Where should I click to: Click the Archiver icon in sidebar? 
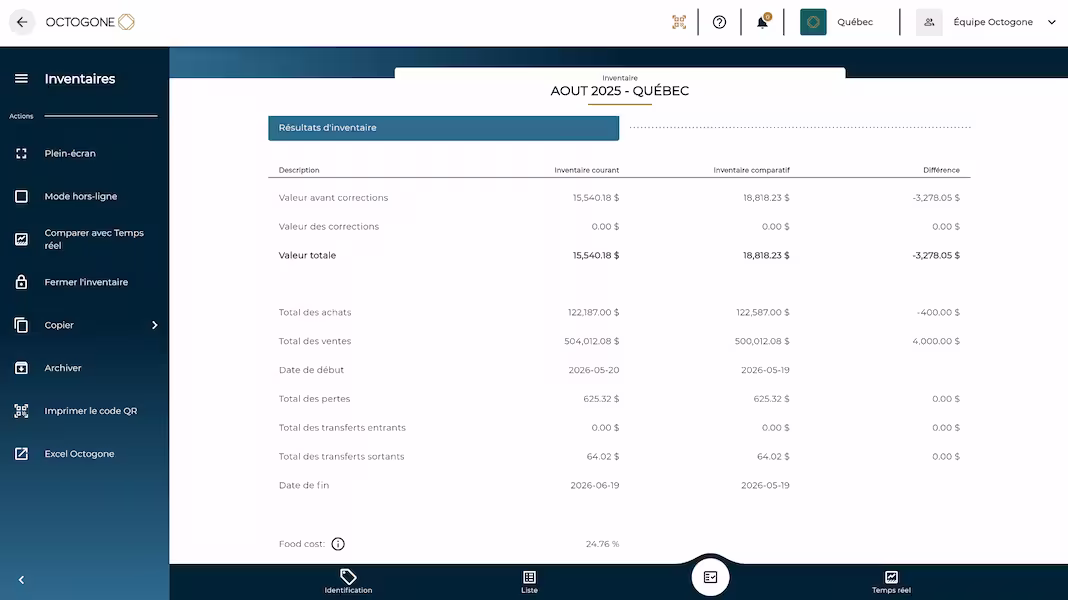21,368
